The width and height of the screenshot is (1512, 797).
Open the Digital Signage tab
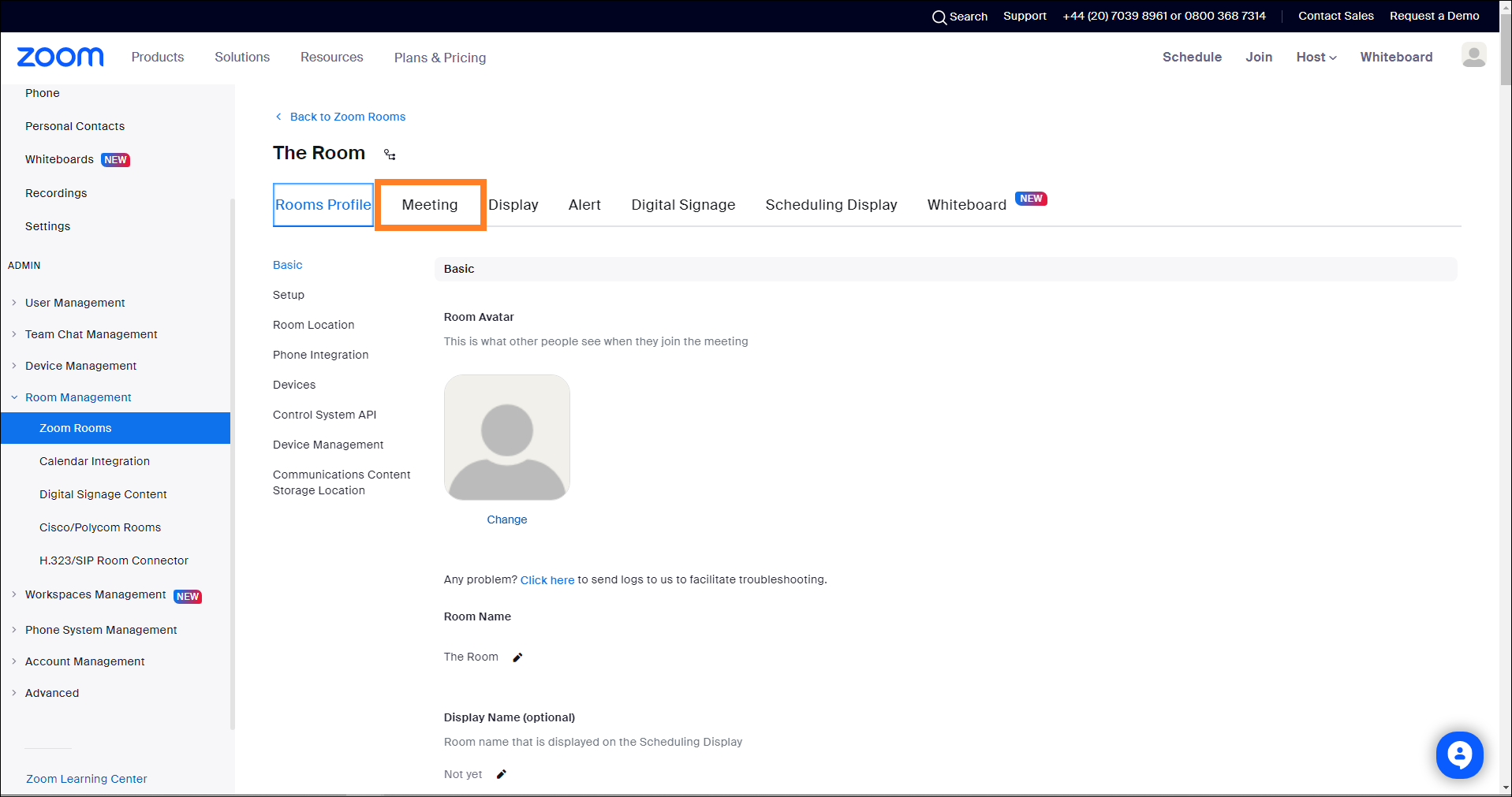(683, 205)
